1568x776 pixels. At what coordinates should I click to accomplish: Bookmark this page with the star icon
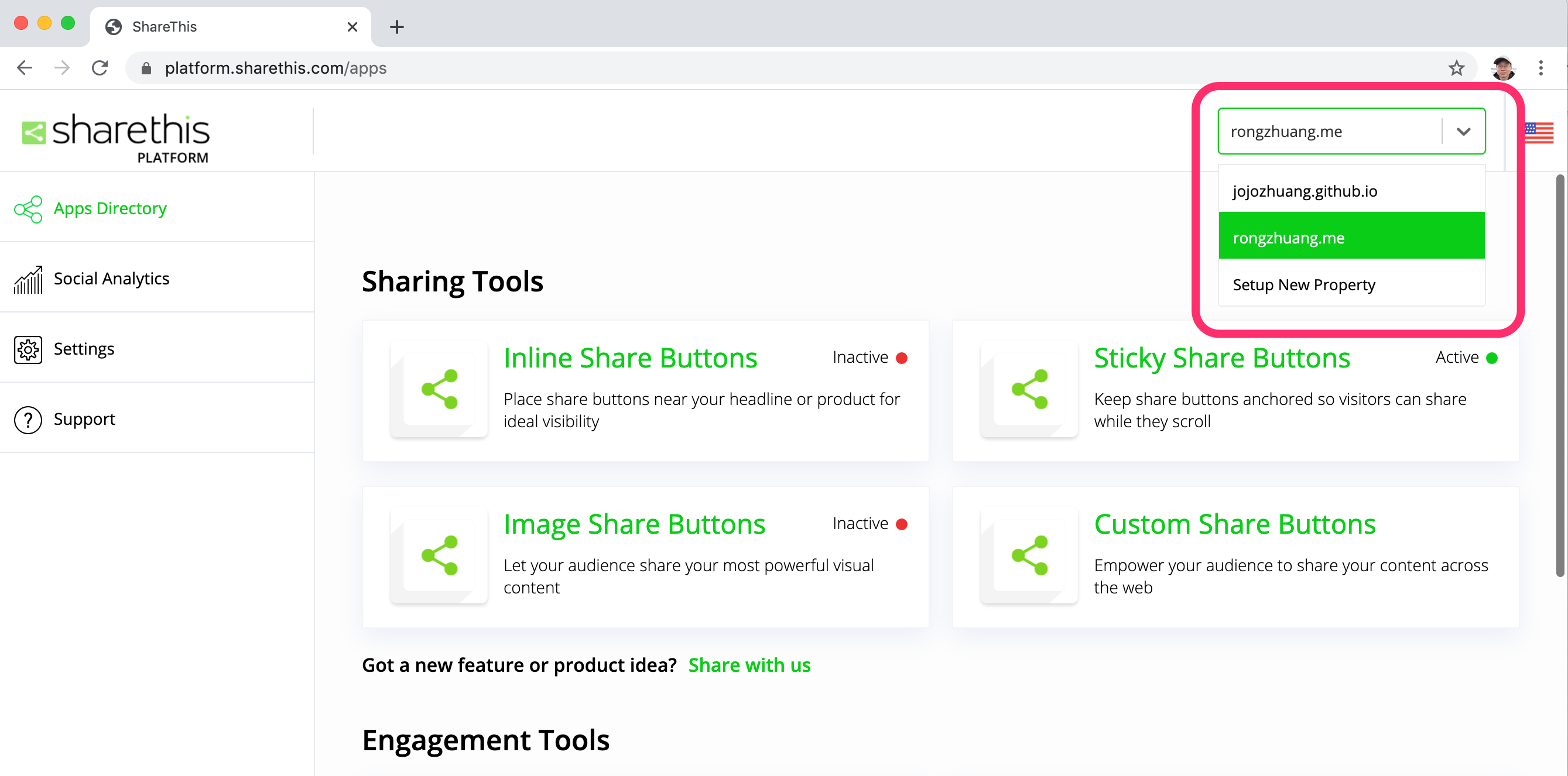click(x=1456, y=67)
